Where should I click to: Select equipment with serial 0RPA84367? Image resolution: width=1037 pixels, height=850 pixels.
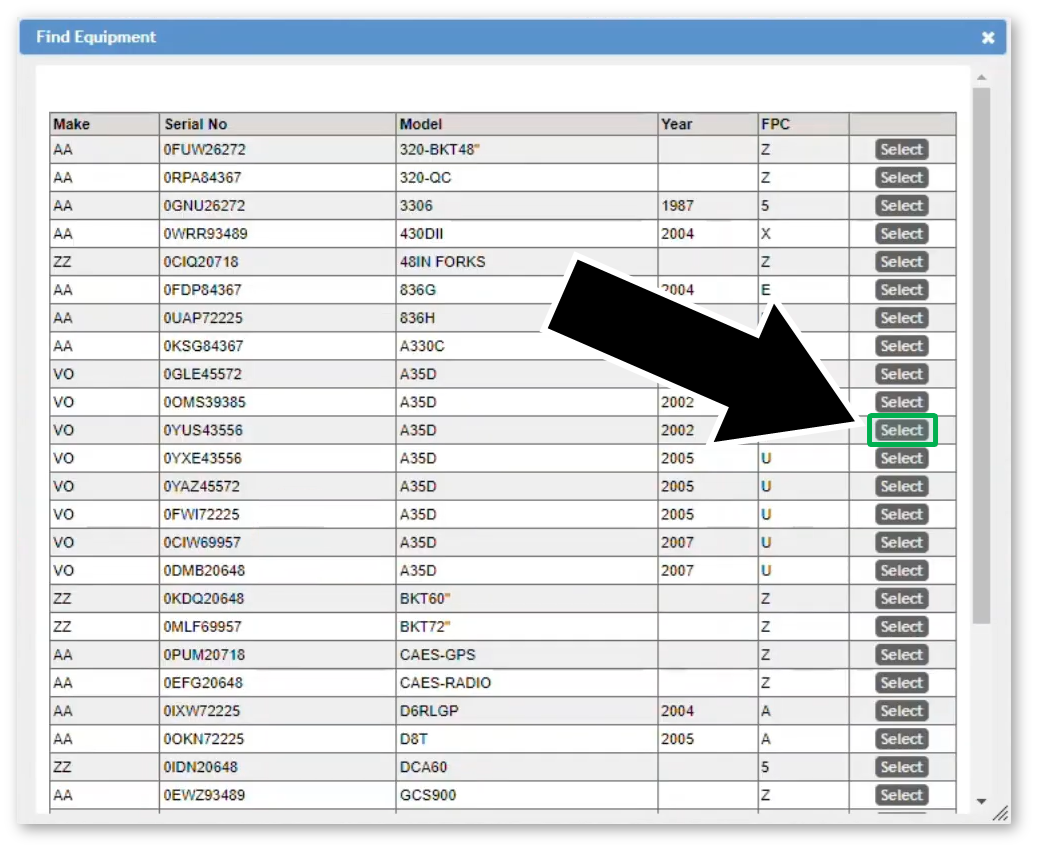tap(901, 177)
